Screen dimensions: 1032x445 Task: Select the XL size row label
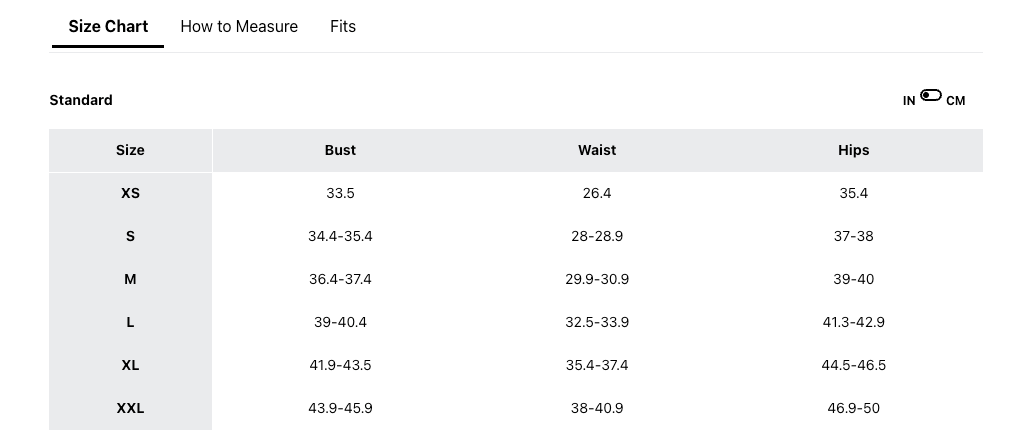[130, 365]
